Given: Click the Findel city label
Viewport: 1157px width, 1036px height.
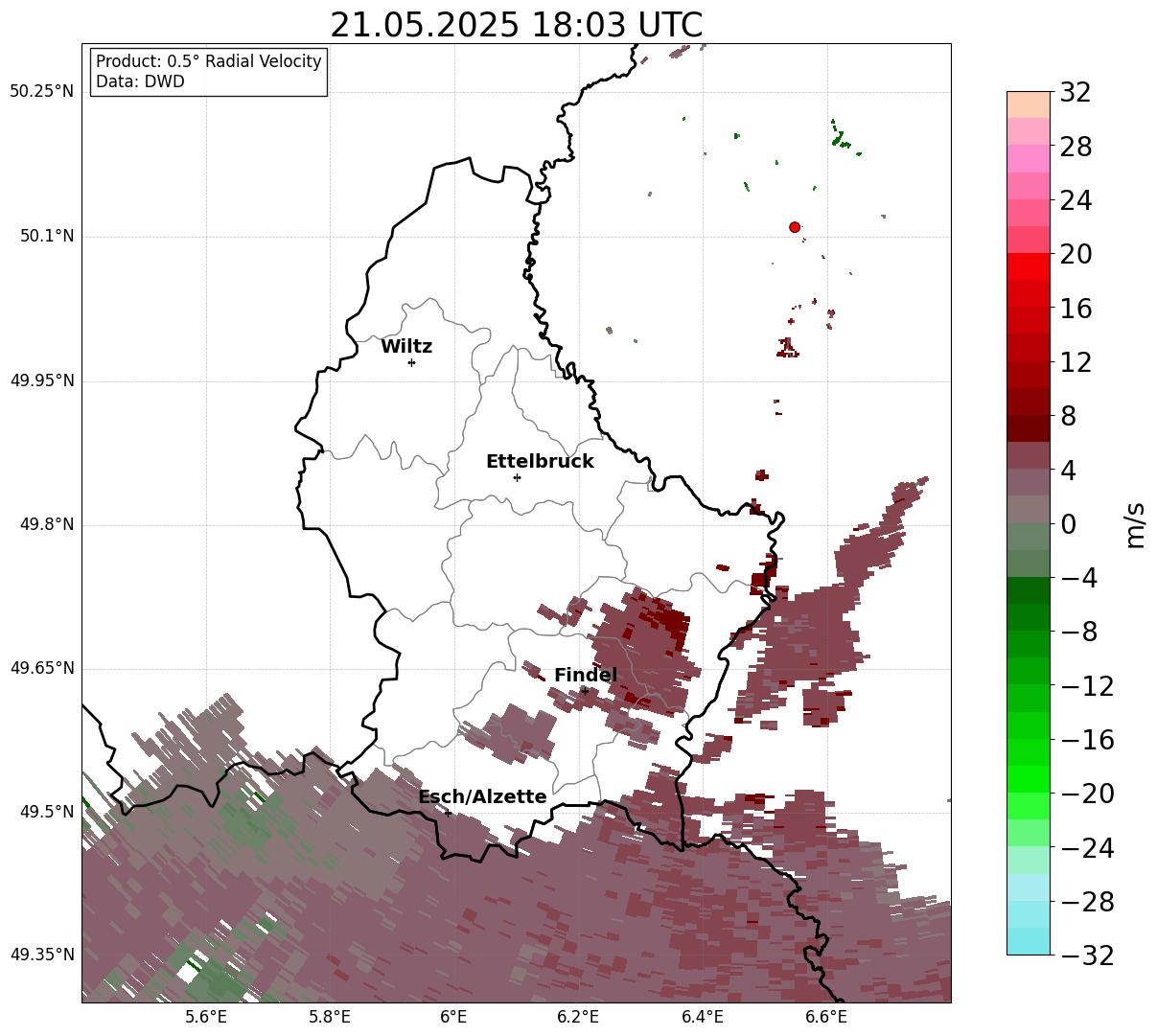Looking at the screenshot, I should (586, 675).
